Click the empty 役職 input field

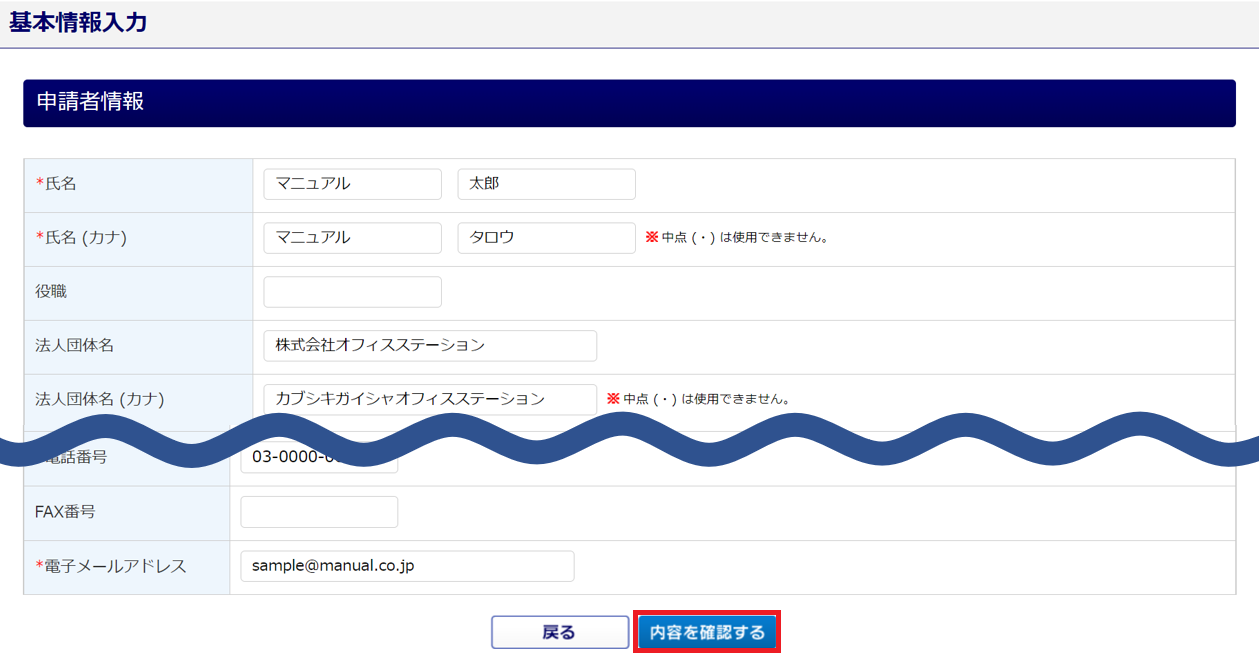352,292
